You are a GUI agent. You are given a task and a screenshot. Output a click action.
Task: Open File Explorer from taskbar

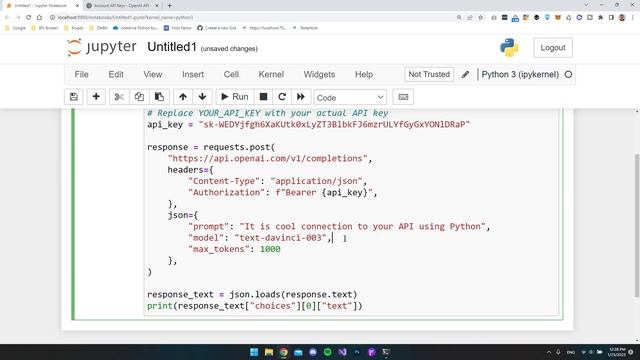pos(269,352)
